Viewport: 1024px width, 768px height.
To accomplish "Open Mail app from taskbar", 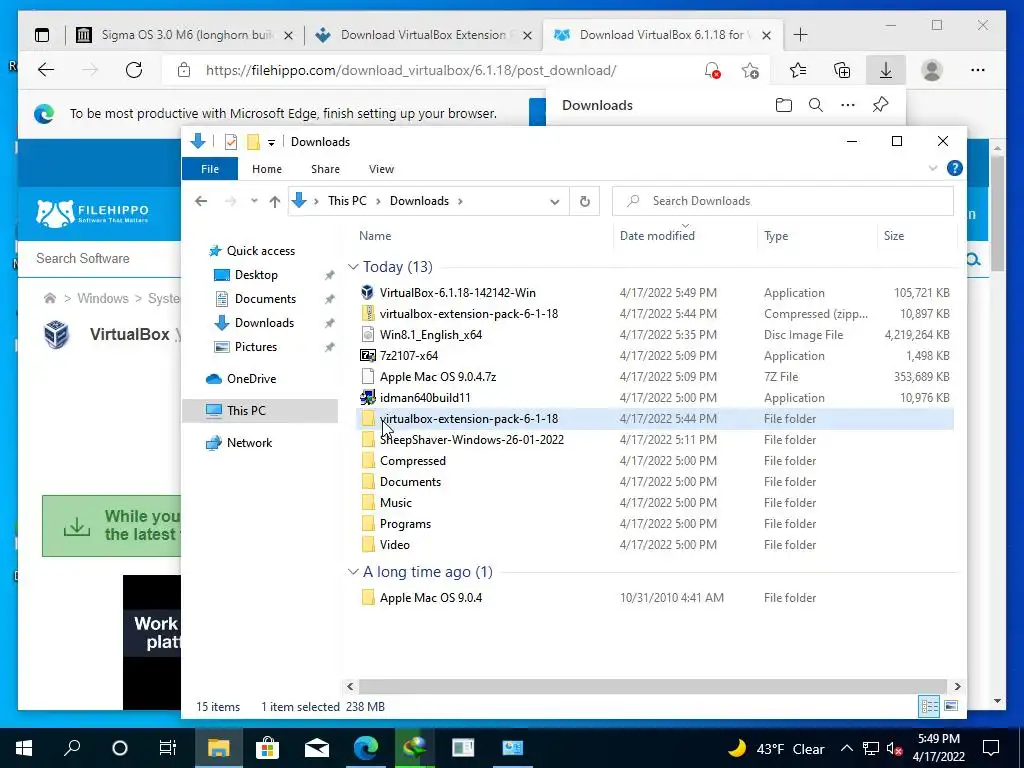I will click(317, 748).
